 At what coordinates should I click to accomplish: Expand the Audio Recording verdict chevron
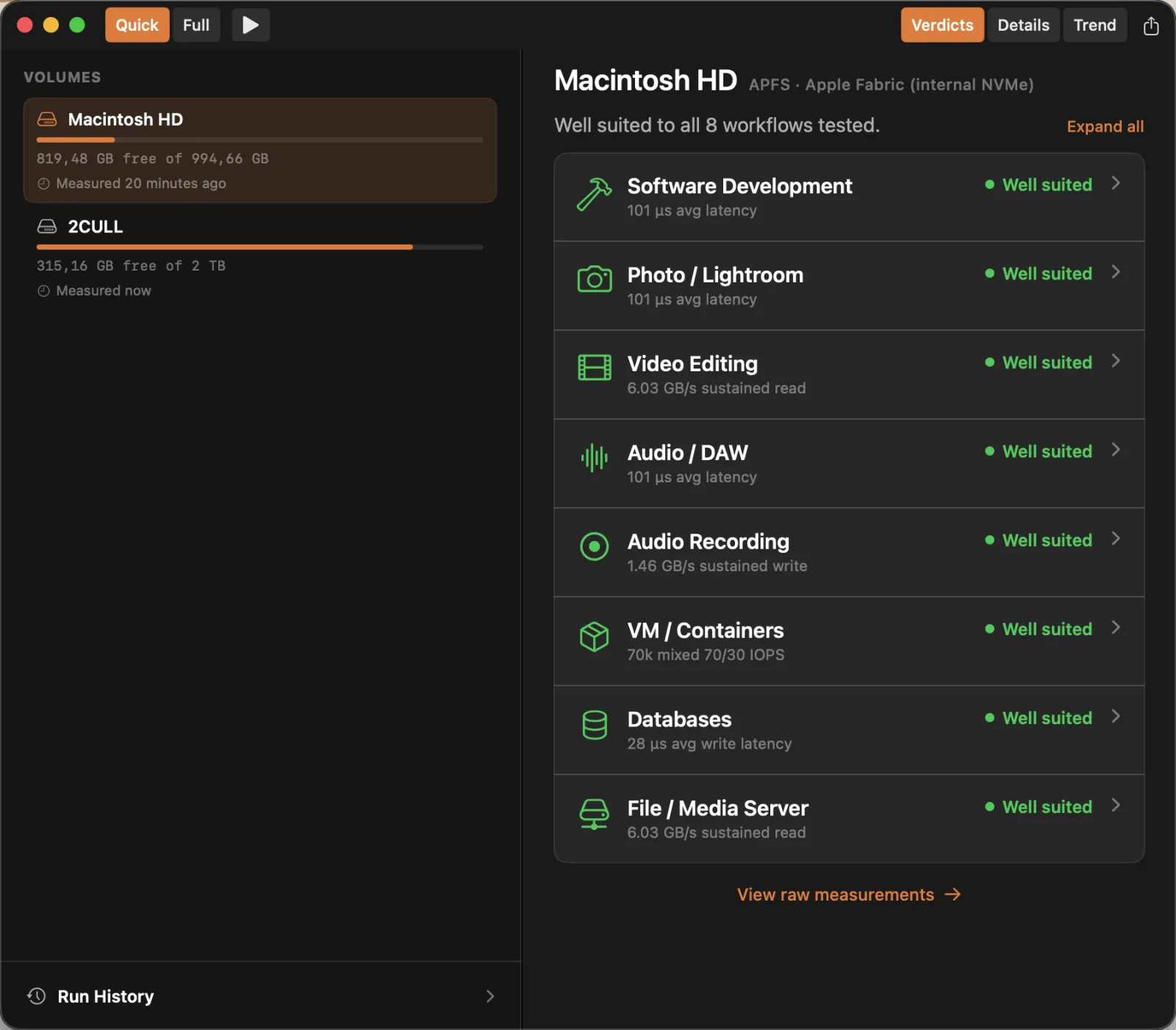[1116, 539]
